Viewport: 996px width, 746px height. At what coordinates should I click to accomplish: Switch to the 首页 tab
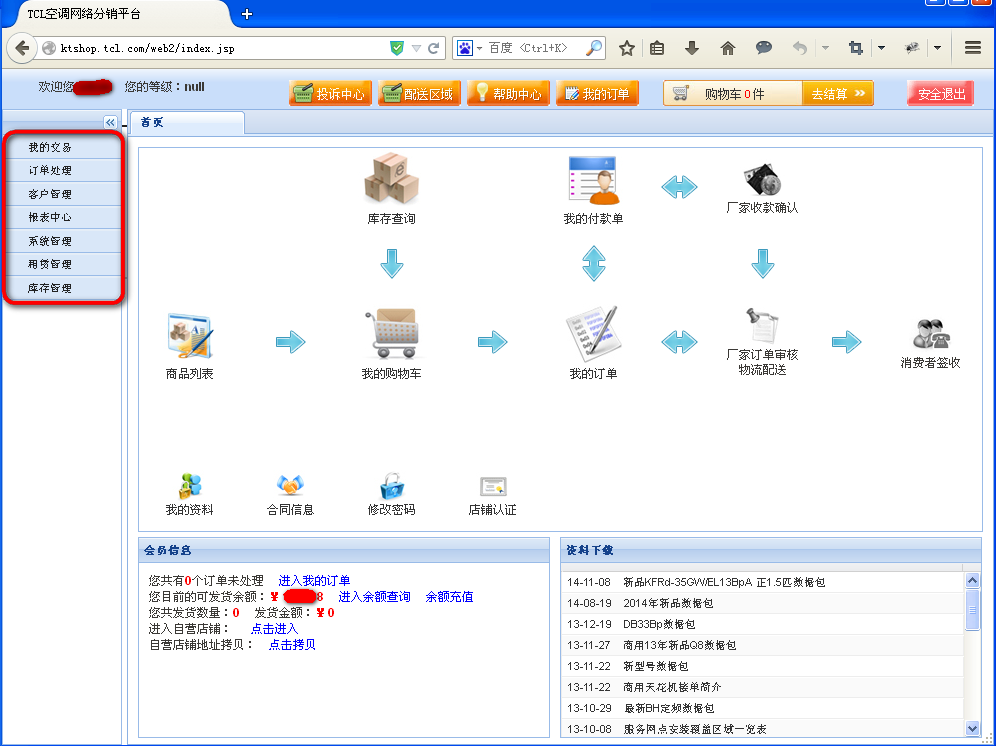pos(186,123)
